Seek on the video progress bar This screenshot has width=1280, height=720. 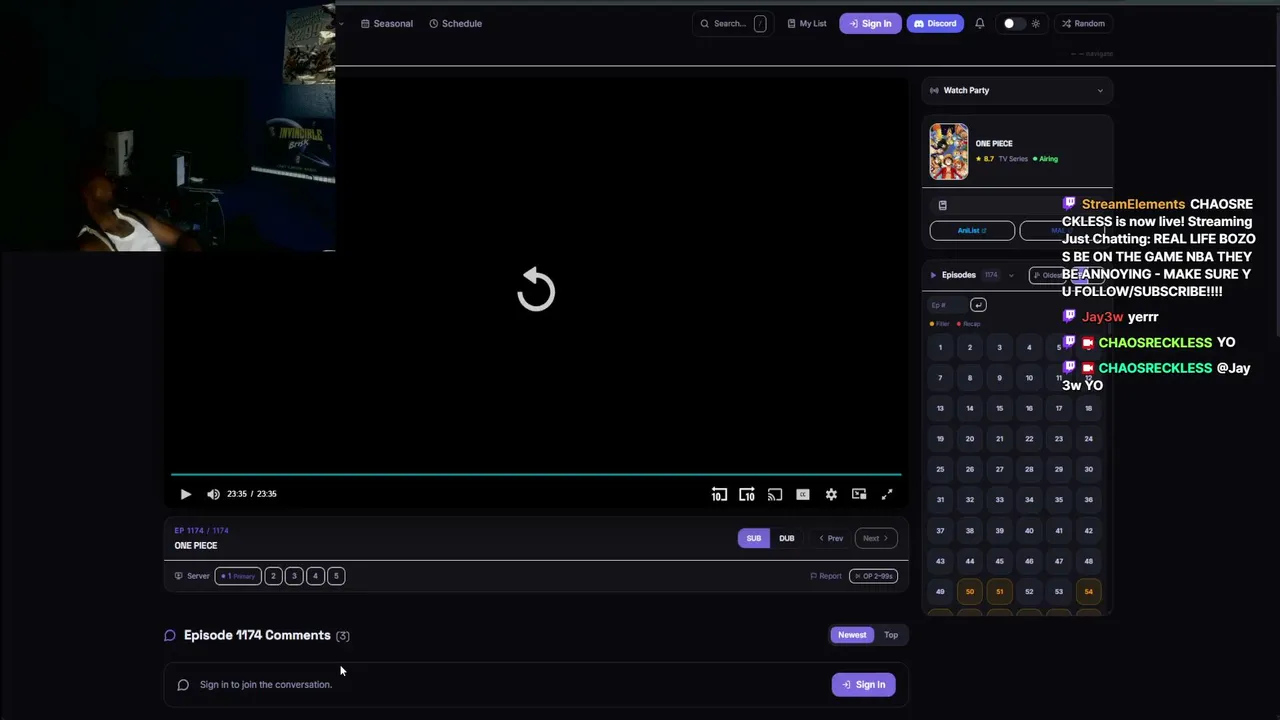tap(536, 474)
